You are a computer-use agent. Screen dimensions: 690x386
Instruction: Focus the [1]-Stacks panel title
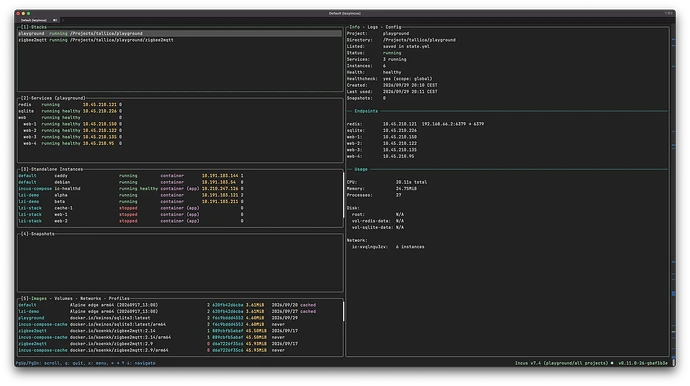point(33,27)
